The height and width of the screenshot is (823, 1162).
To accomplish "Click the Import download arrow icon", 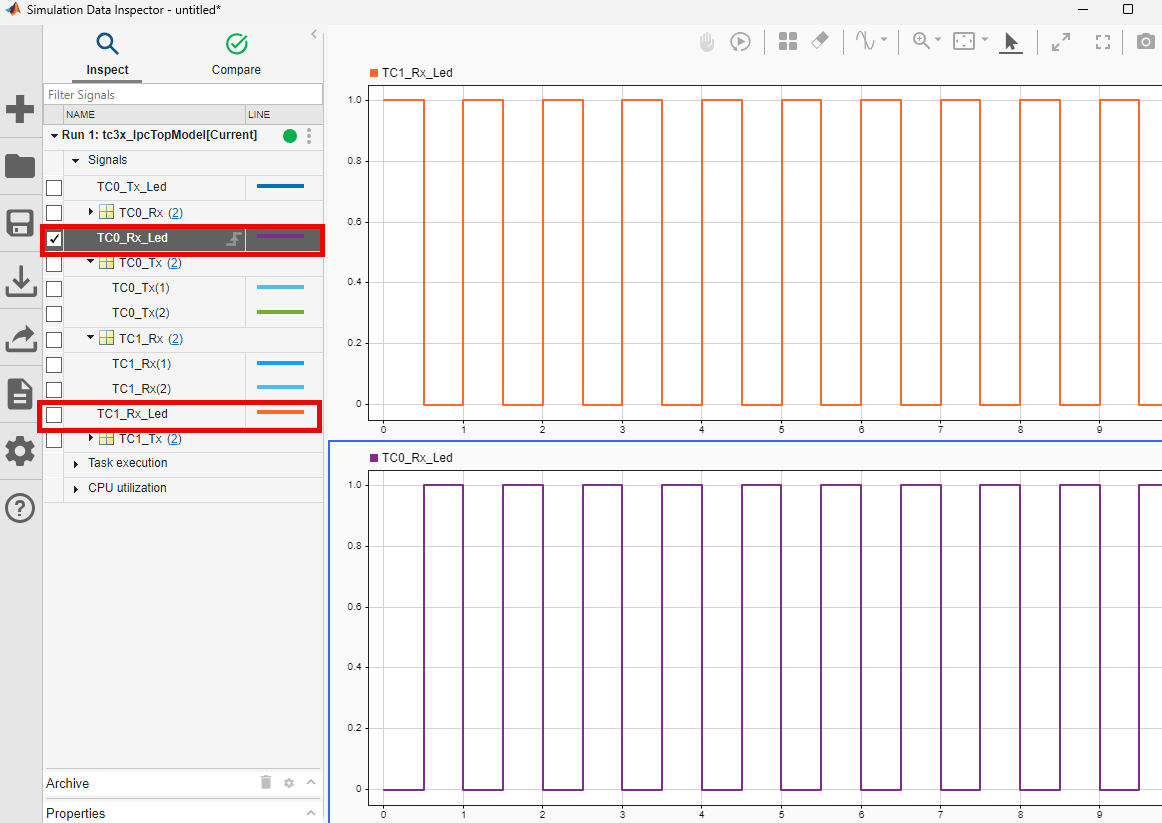I will [x=20, y=281].
